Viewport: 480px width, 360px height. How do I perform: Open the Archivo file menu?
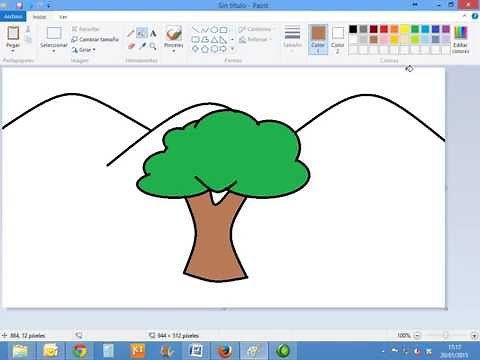point(13,16)
